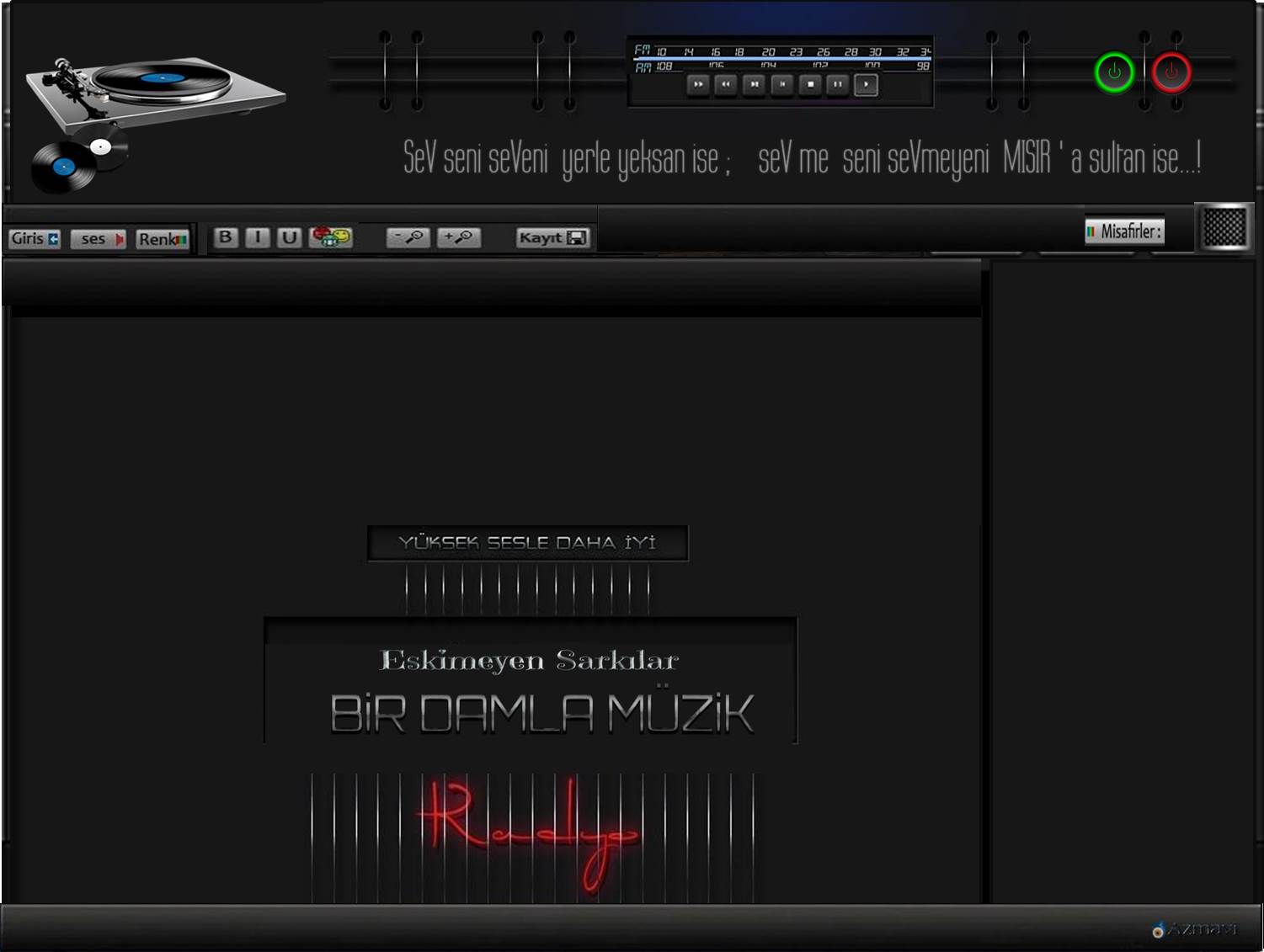Toggle italic text formatting
The image size is (1264, 952).
click(x=258, y=237)
